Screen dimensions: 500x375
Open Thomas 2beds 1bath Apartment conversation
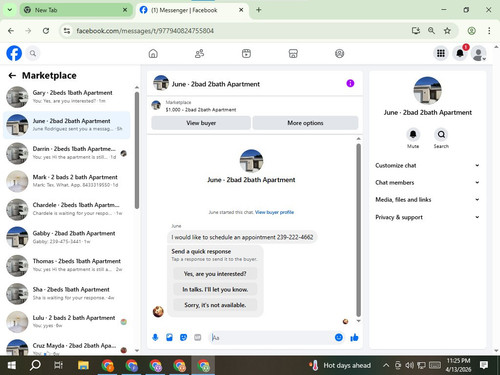point(67,265)
